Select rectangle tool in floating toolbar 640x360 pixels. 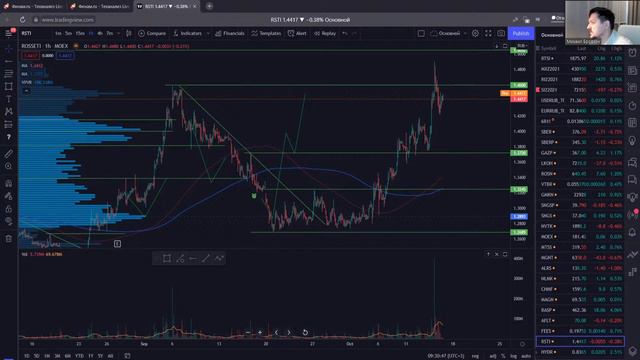(x=167, y=258)
